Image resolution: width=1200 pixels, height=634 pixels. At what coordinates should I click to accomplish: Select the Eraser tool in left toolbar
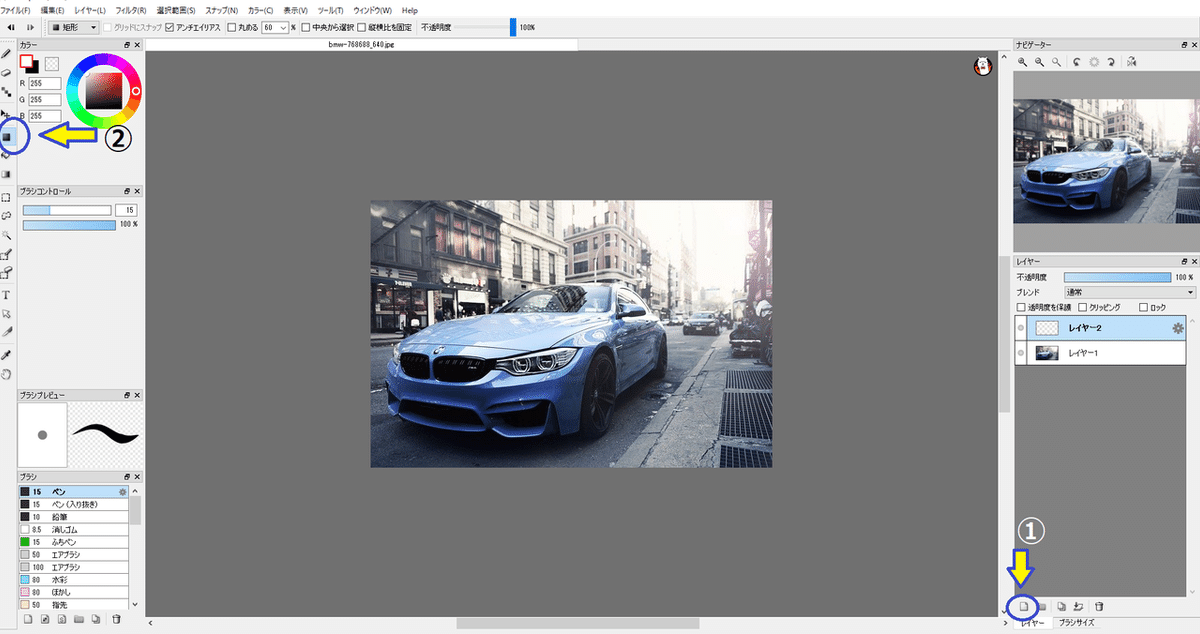coord(7,72)
